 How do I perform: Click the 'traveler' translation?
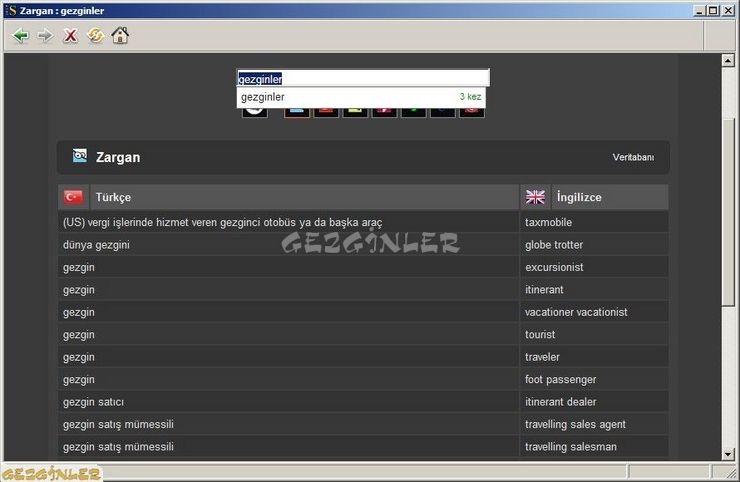coord(542,357)
